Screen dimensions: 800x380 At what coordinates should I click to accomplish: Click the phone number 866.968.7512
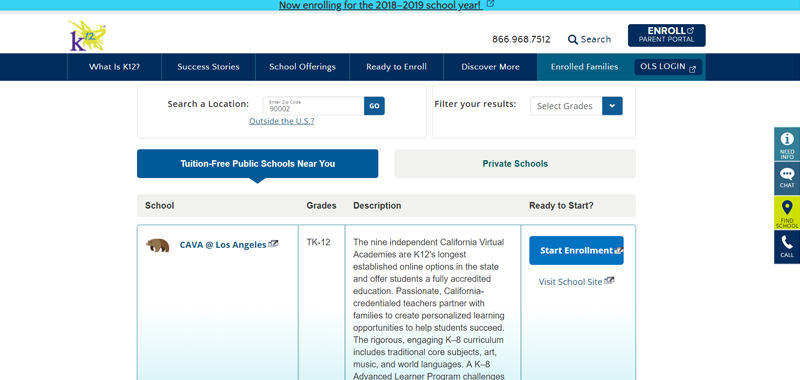521,39
